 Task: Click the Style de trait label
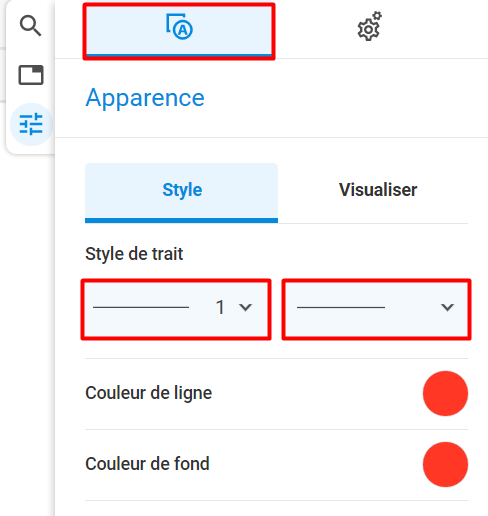tap(134, 254)
